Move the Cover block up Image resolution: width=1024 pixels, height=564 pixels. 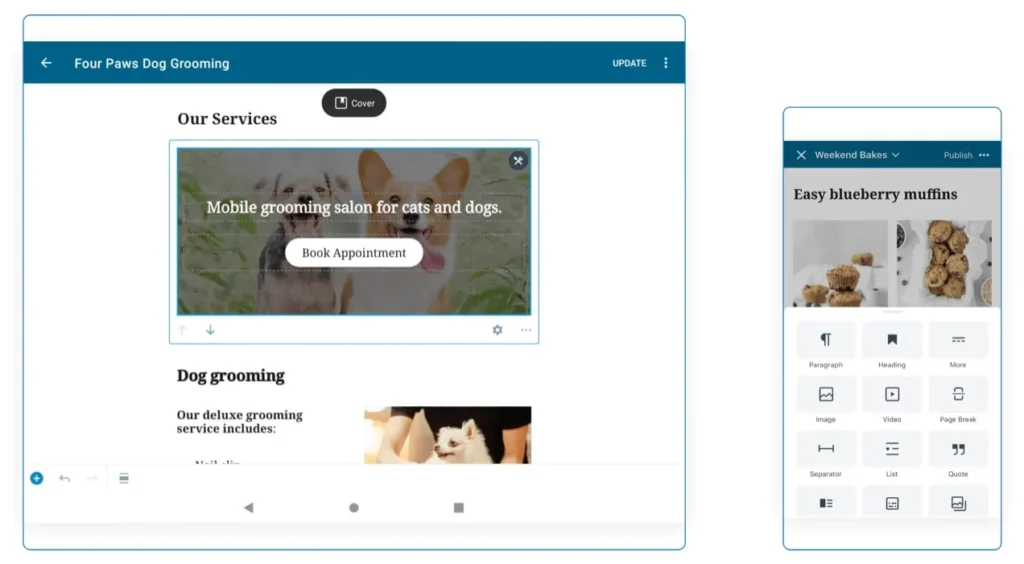coord(183,330)
